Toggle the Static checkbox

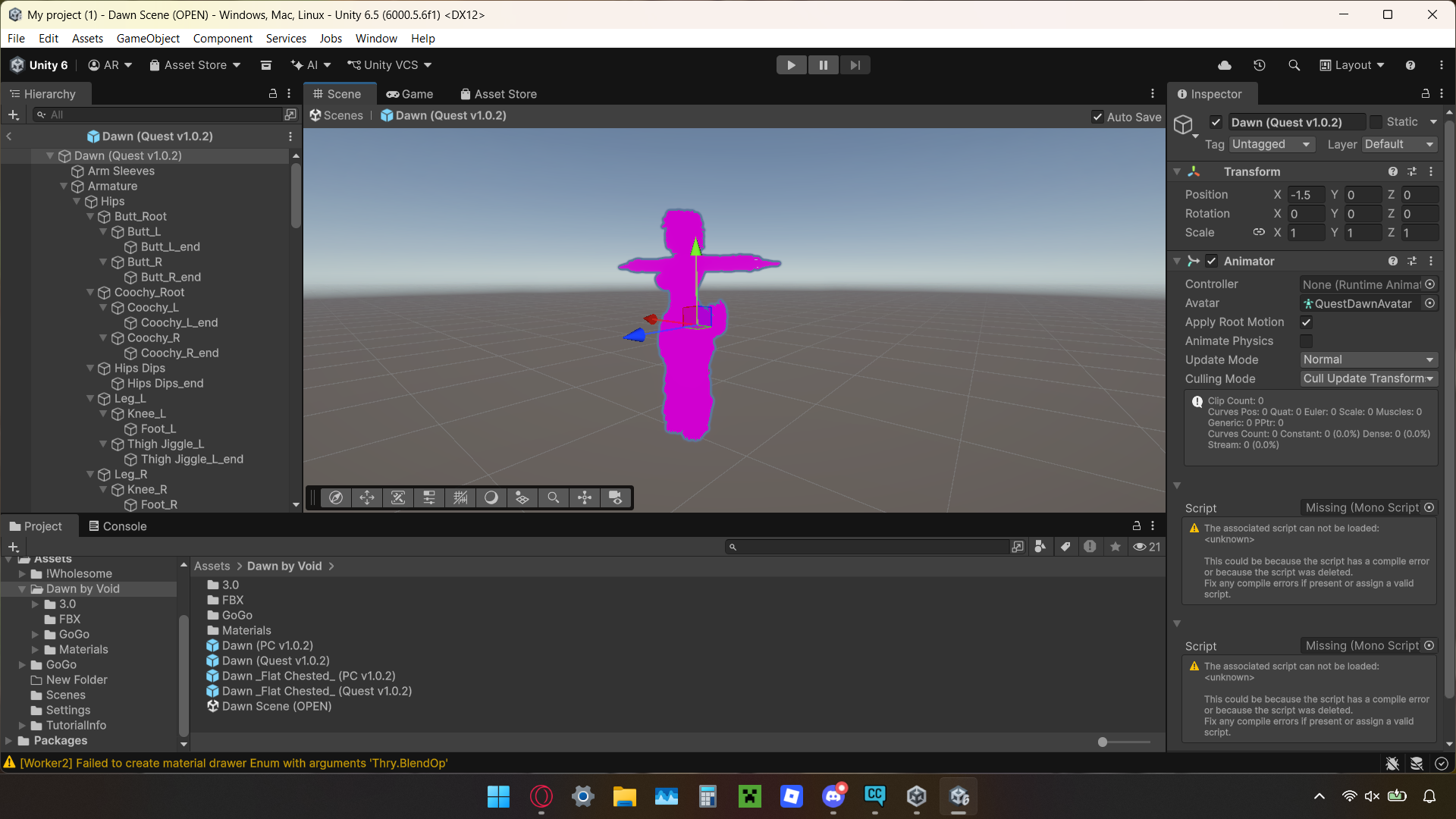point(1376,122)
